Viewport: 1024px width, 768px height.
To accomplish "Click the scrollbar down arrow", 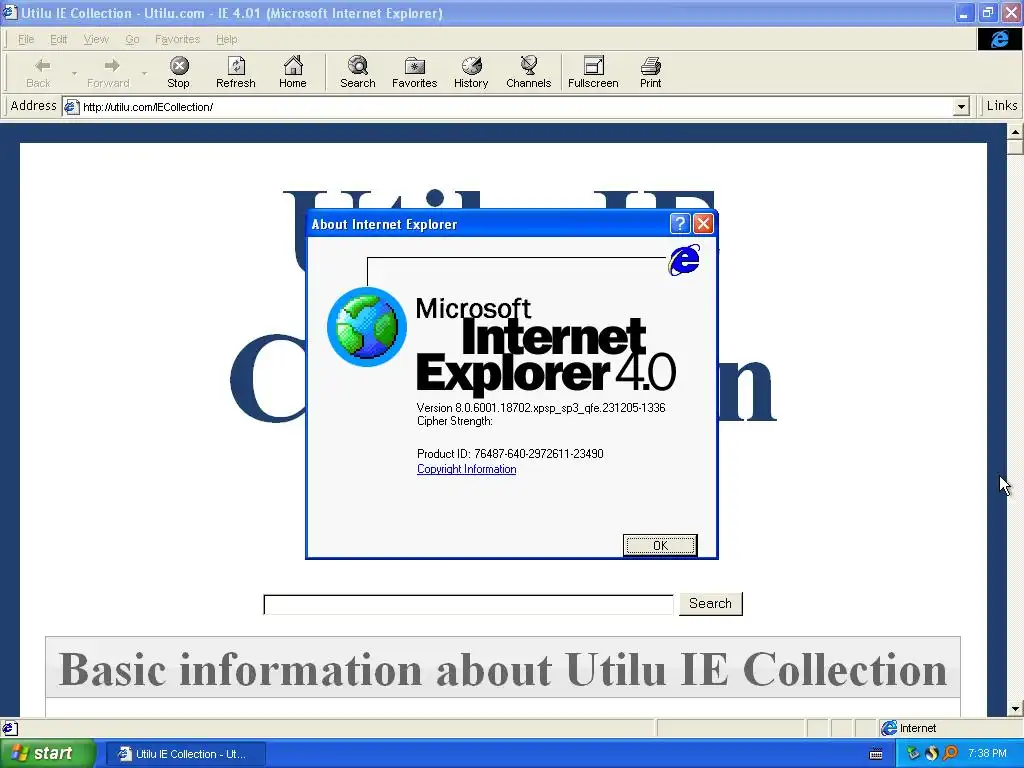I will [1016, 709].
